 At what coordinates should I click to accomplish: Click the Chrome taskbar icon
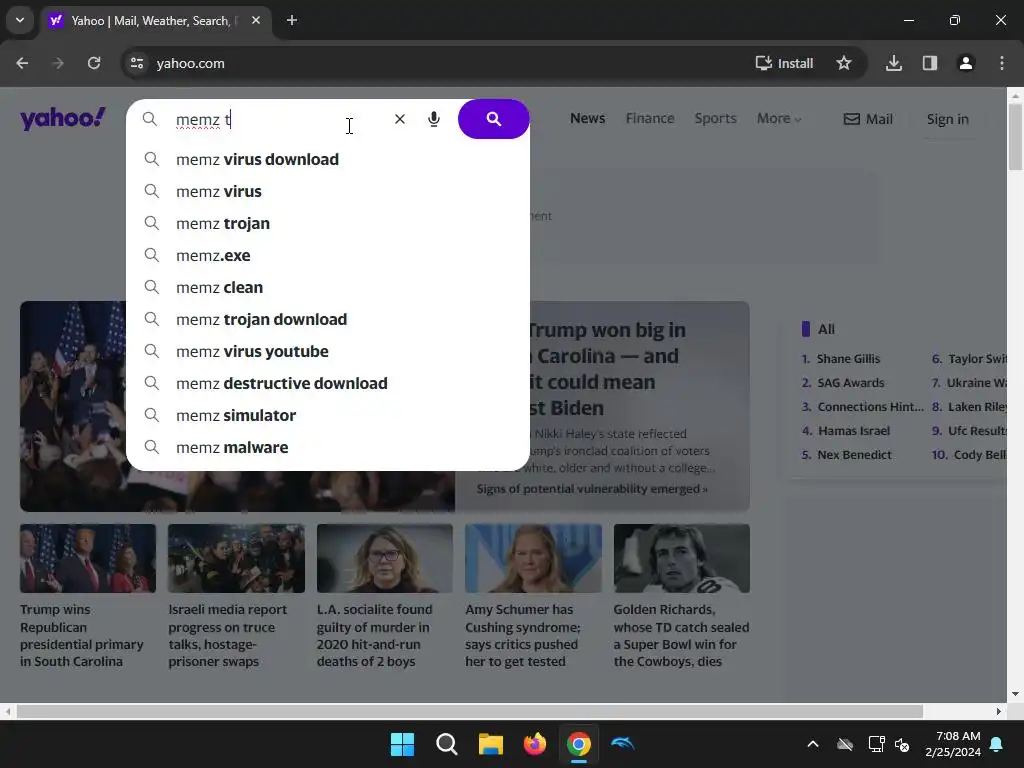point(579,744)
